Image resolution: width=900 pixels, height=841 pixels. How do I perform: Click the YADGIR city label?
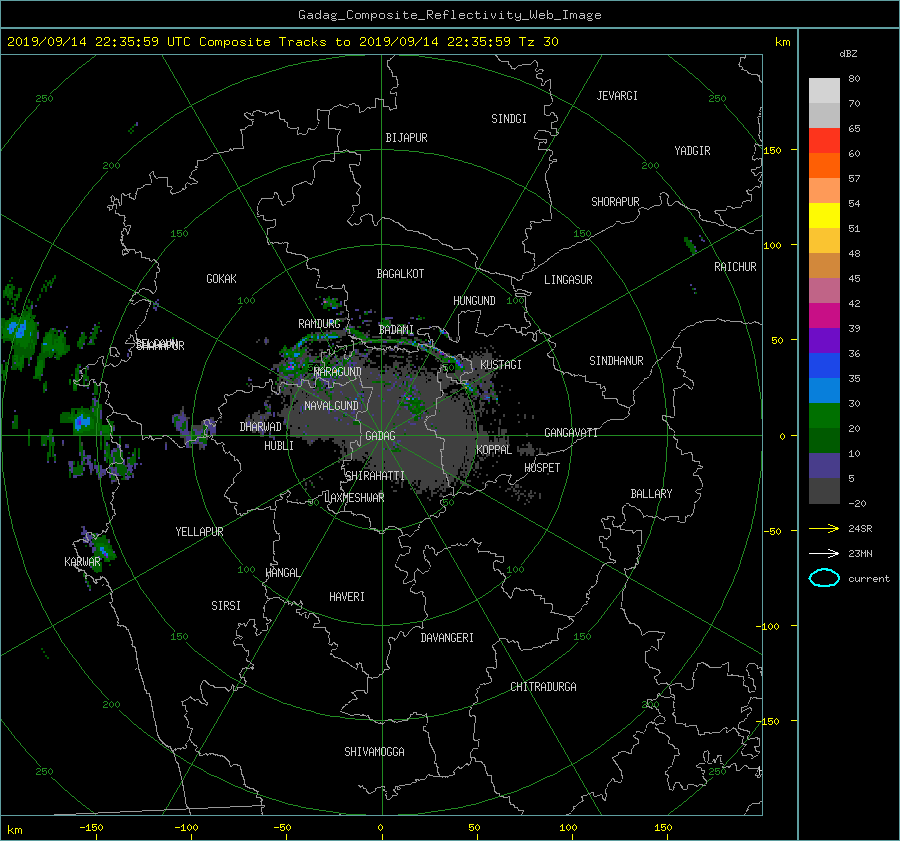tap(692, 151)
